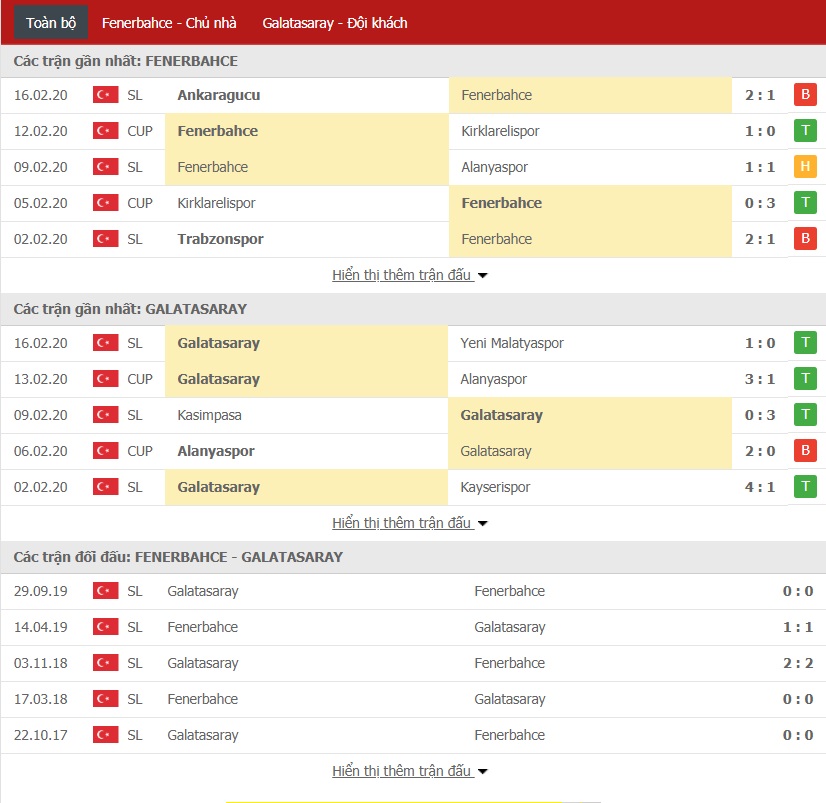The image size is (826, 803).
Task: Click Galatasaray home in 03.11.18 derby row
Action: click(203, 663)
